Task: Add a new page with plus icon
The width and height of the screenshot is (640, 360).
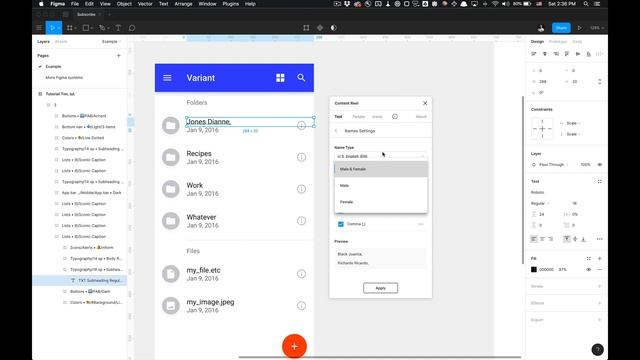Action: [x=119, y=56]
